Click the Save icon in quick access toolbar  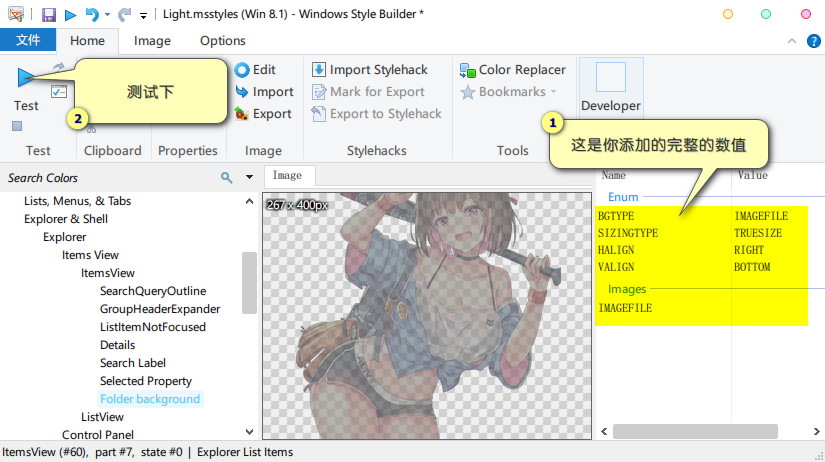(x=49, y=14)
